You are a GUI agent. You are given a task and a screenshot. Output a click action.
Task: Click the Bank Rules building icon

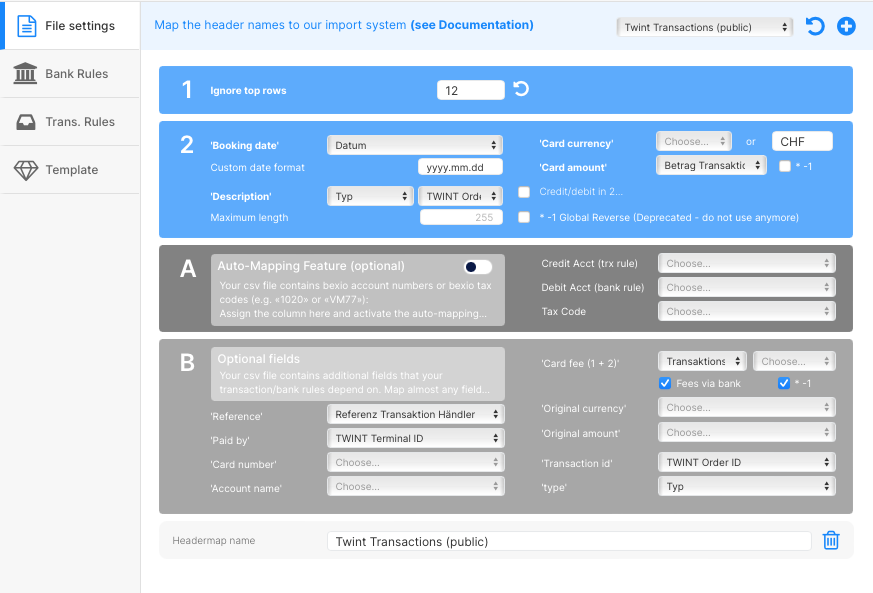[26, 73]
